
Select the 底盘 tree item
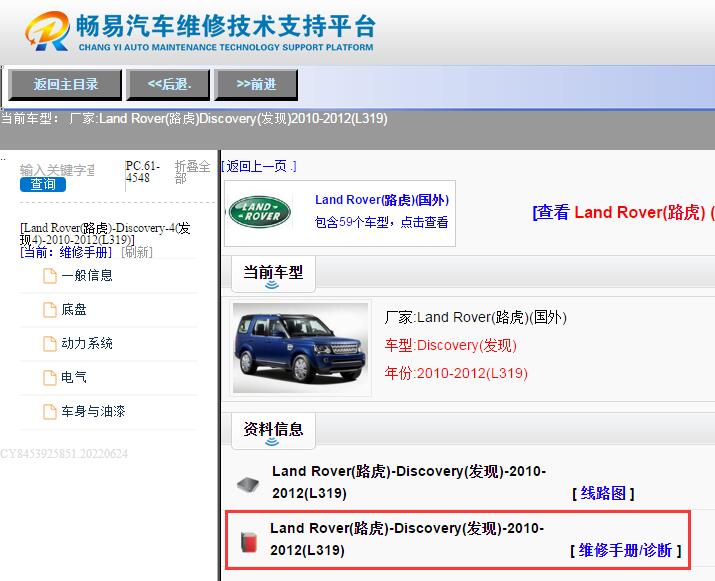coord(74,310)
